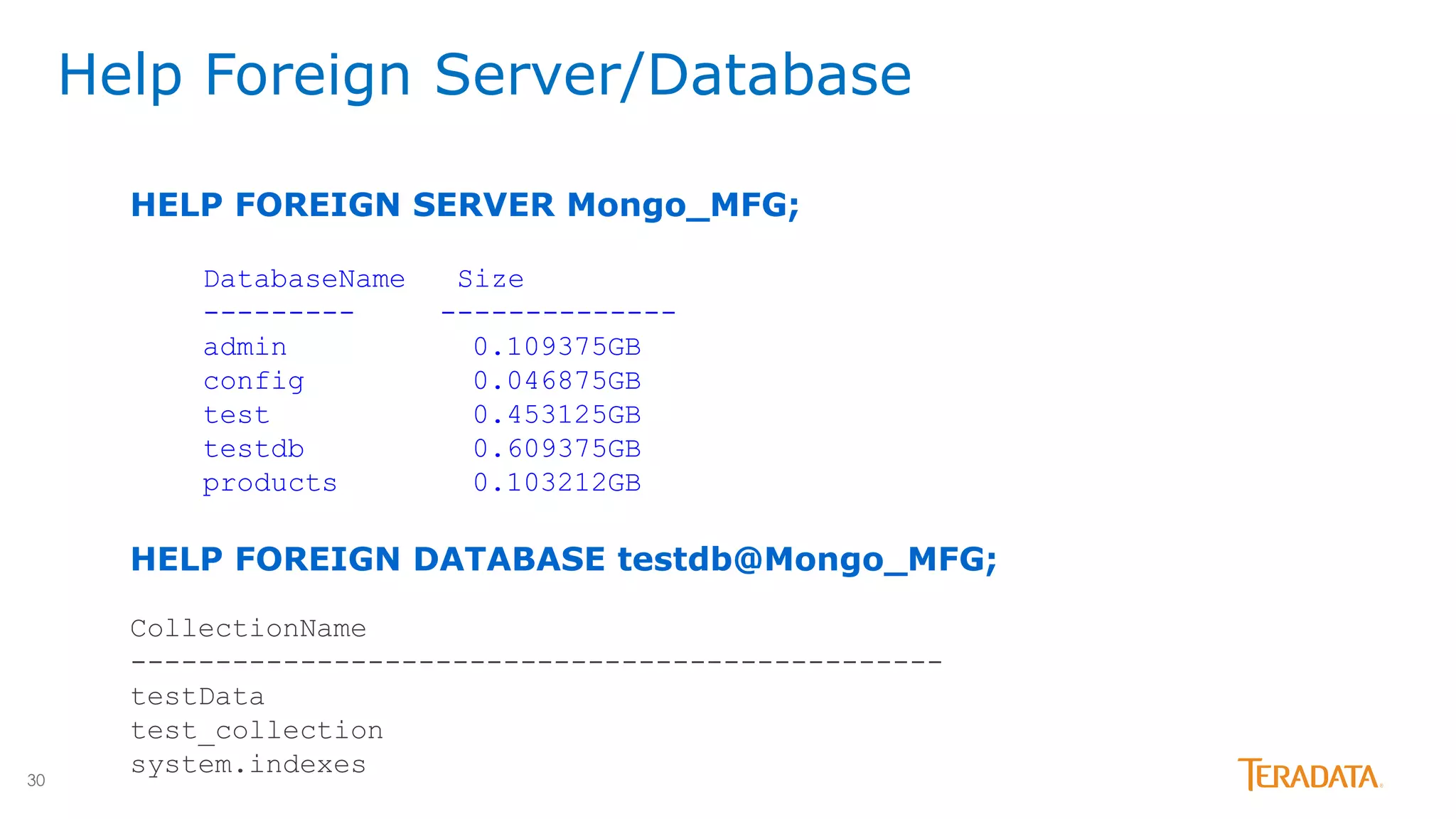This screenshot has height=819, width=1456.
Task: Click the slide number 30
Action: [36, 781]
